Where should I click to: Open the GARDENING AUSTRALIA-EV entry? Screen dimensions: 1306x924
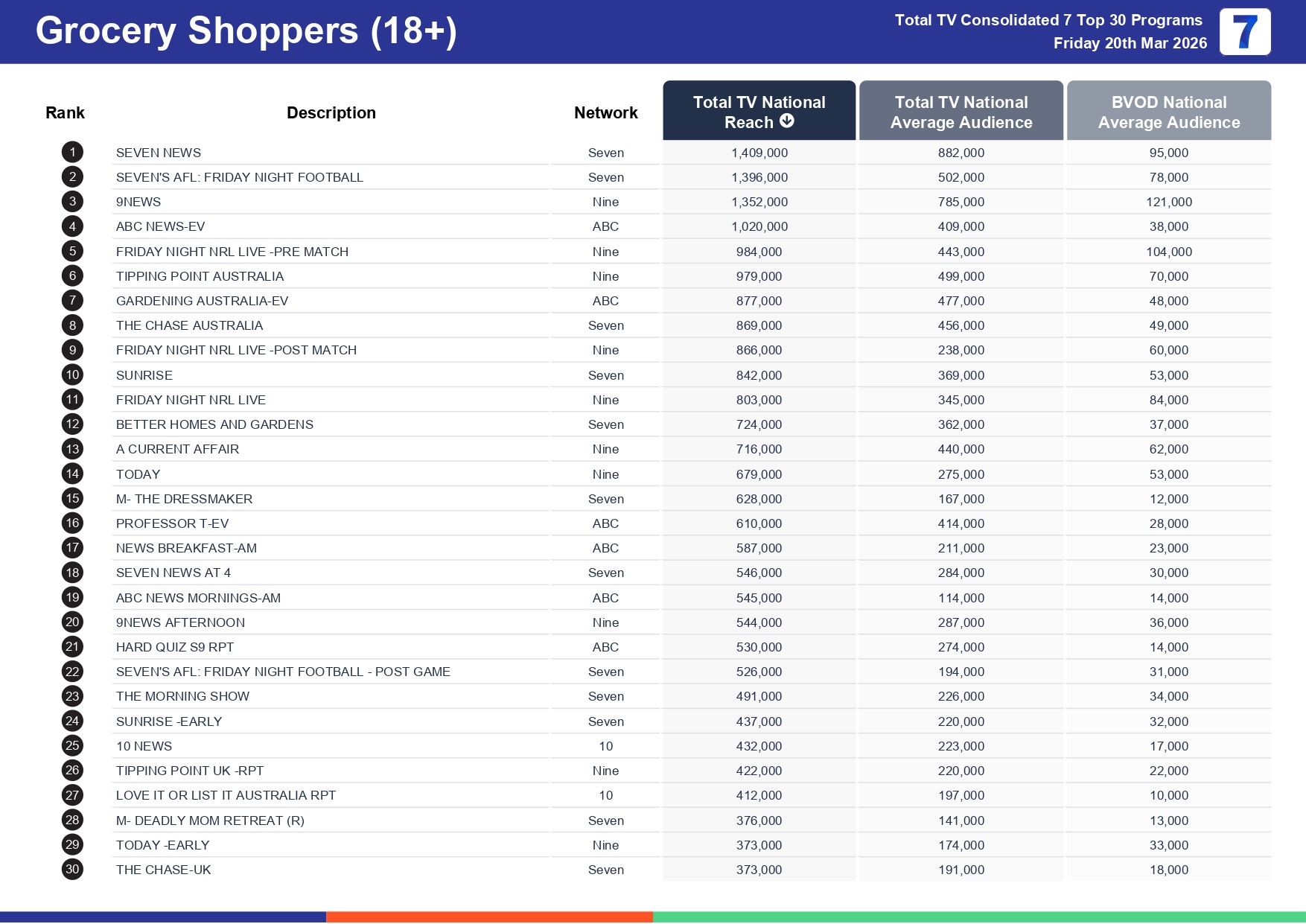click(202, 301)
